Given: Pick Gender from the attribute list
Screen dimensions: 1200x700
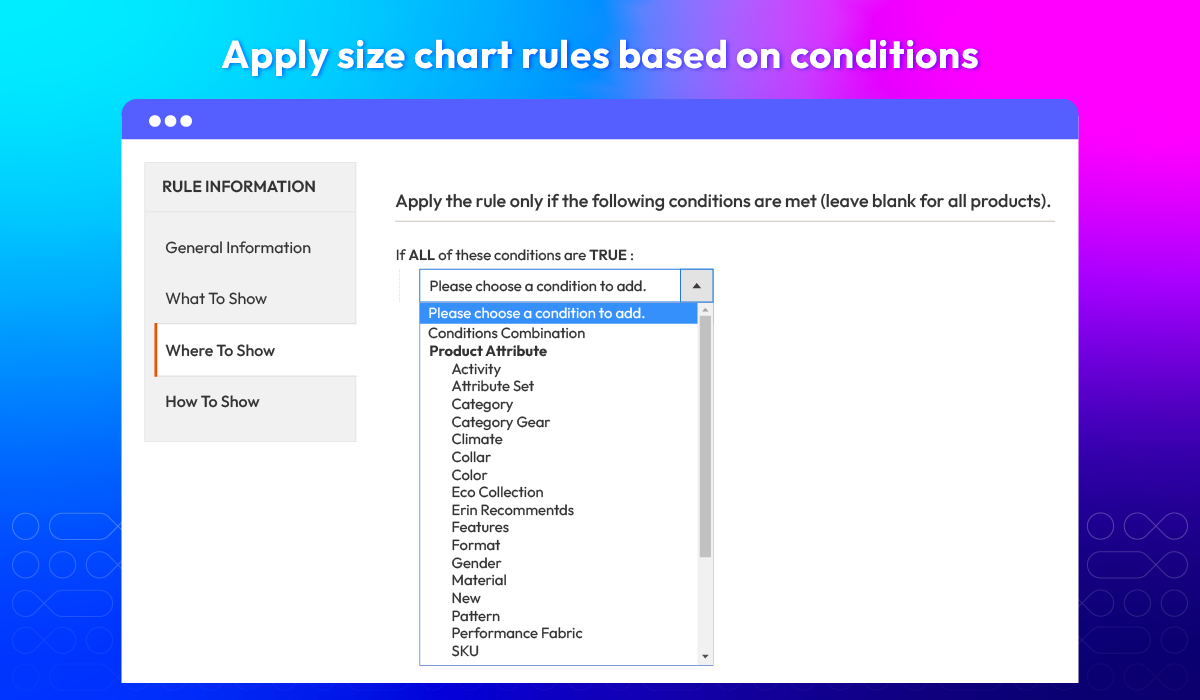Looking at the screenshot, I should (x=476, y=563).
